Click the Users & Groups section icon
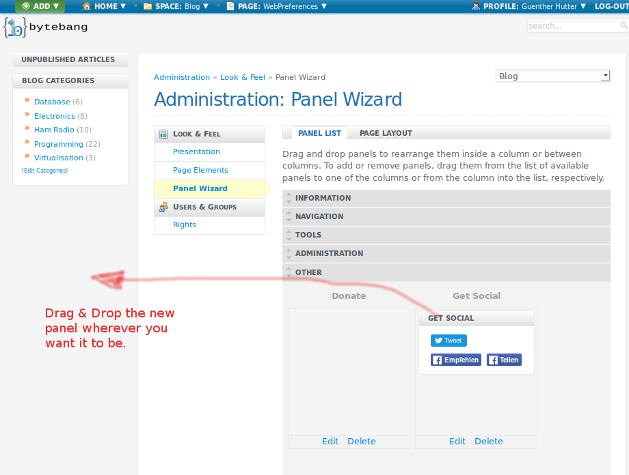The height and width of the screenshot is (475, 629). pyautogui.click(x=163, y=207)
